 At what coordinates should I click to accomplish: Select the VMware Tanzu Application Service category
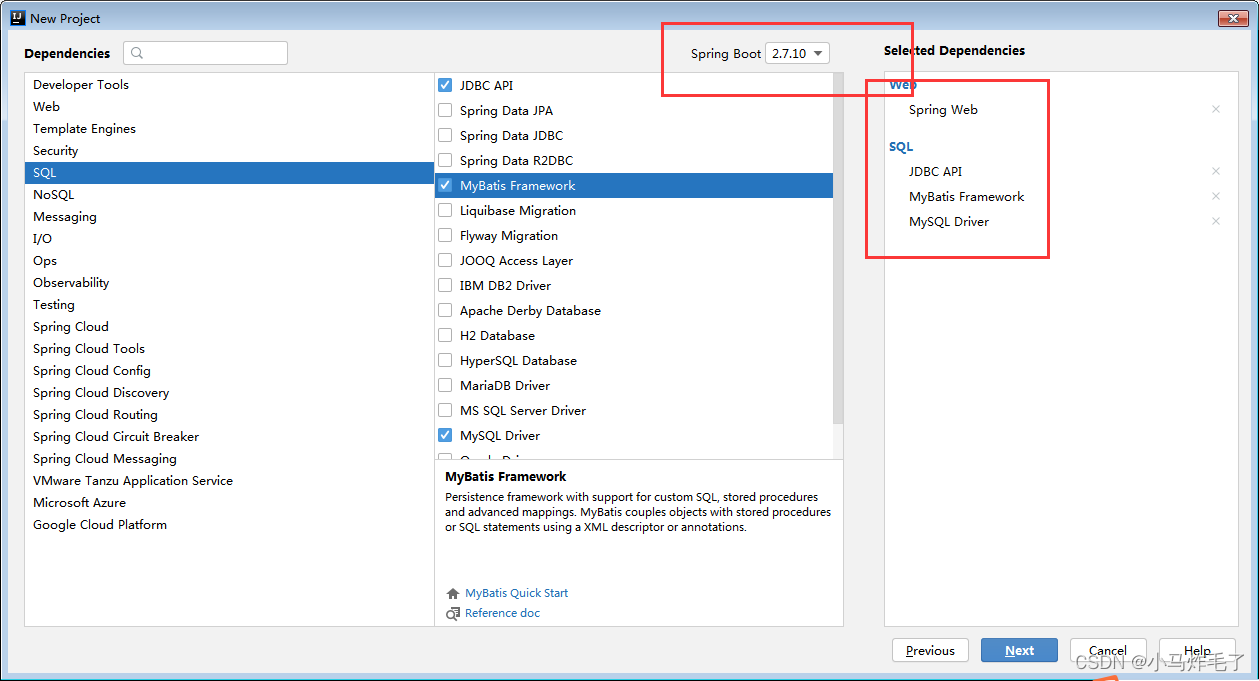point(229,481)
